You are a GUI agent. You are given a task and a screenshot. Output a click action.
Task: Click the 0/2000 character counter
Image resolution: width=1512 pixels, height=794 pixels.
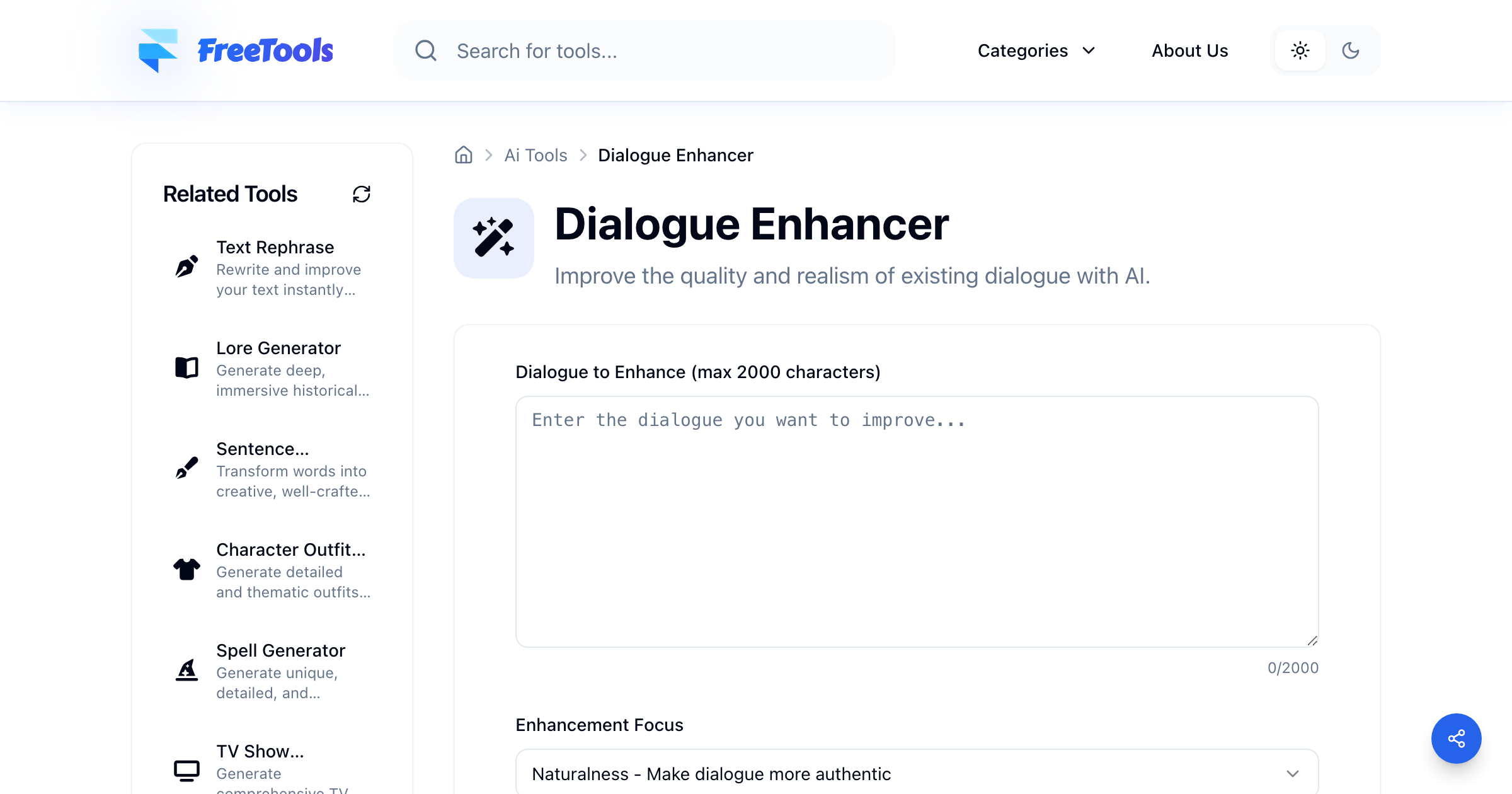click(x=1293, y=668)
